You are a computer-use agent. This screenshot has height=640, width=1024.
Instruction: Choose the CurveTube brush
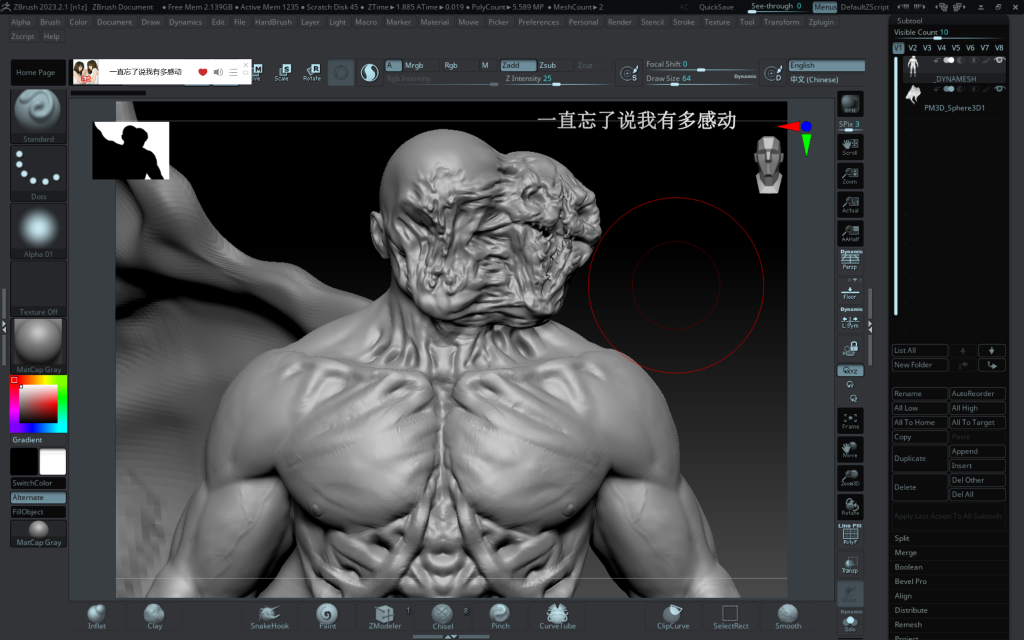[x=558, y=616]
